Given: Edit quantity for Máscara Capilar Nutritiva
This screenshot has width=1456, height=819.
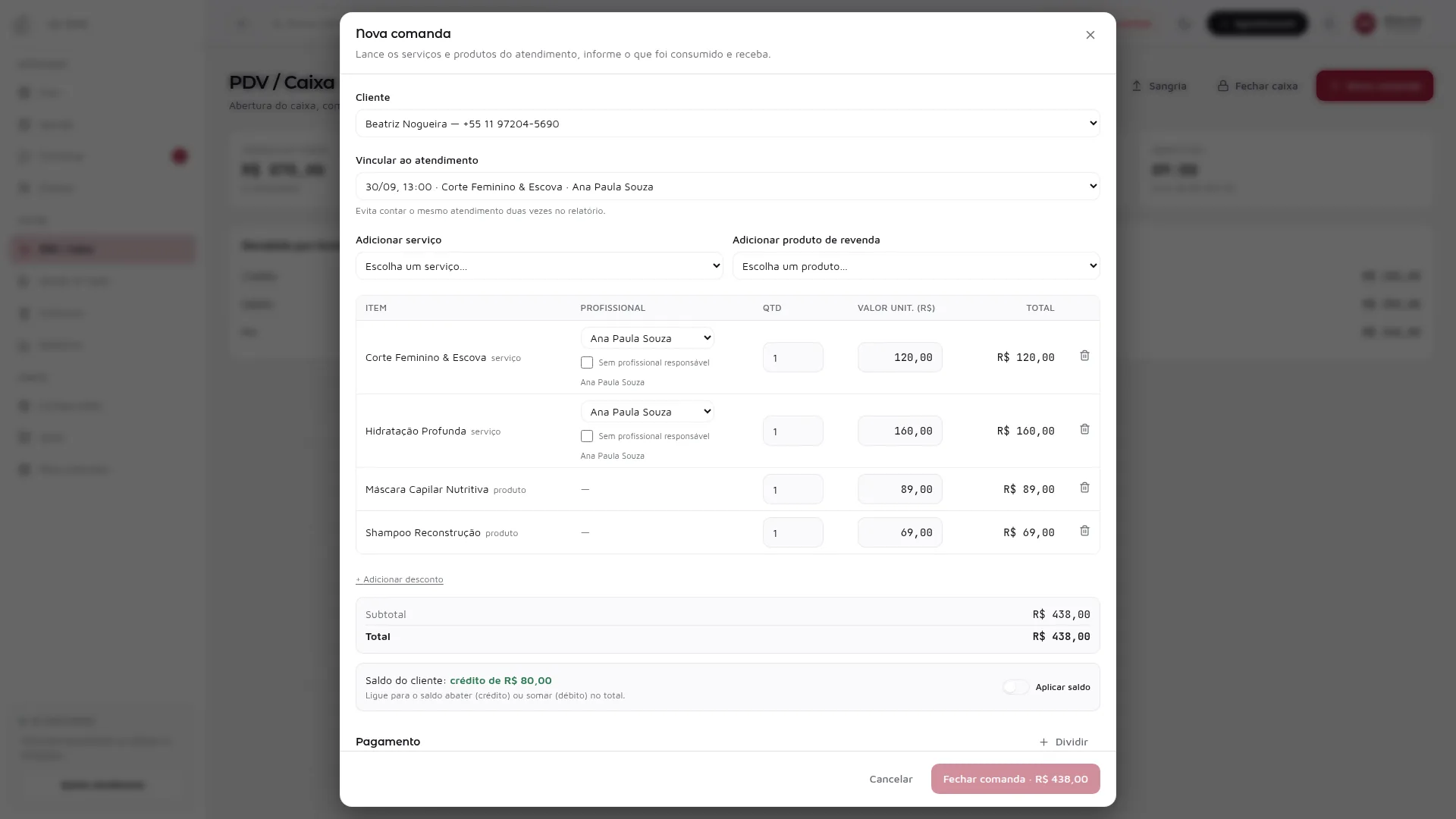Looking at the screenshot, I should (x=792, y=489).
